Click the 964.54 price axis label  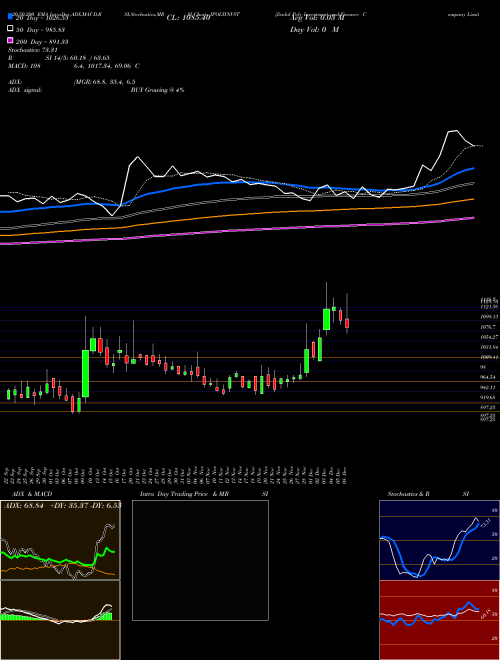click(490, 377)
